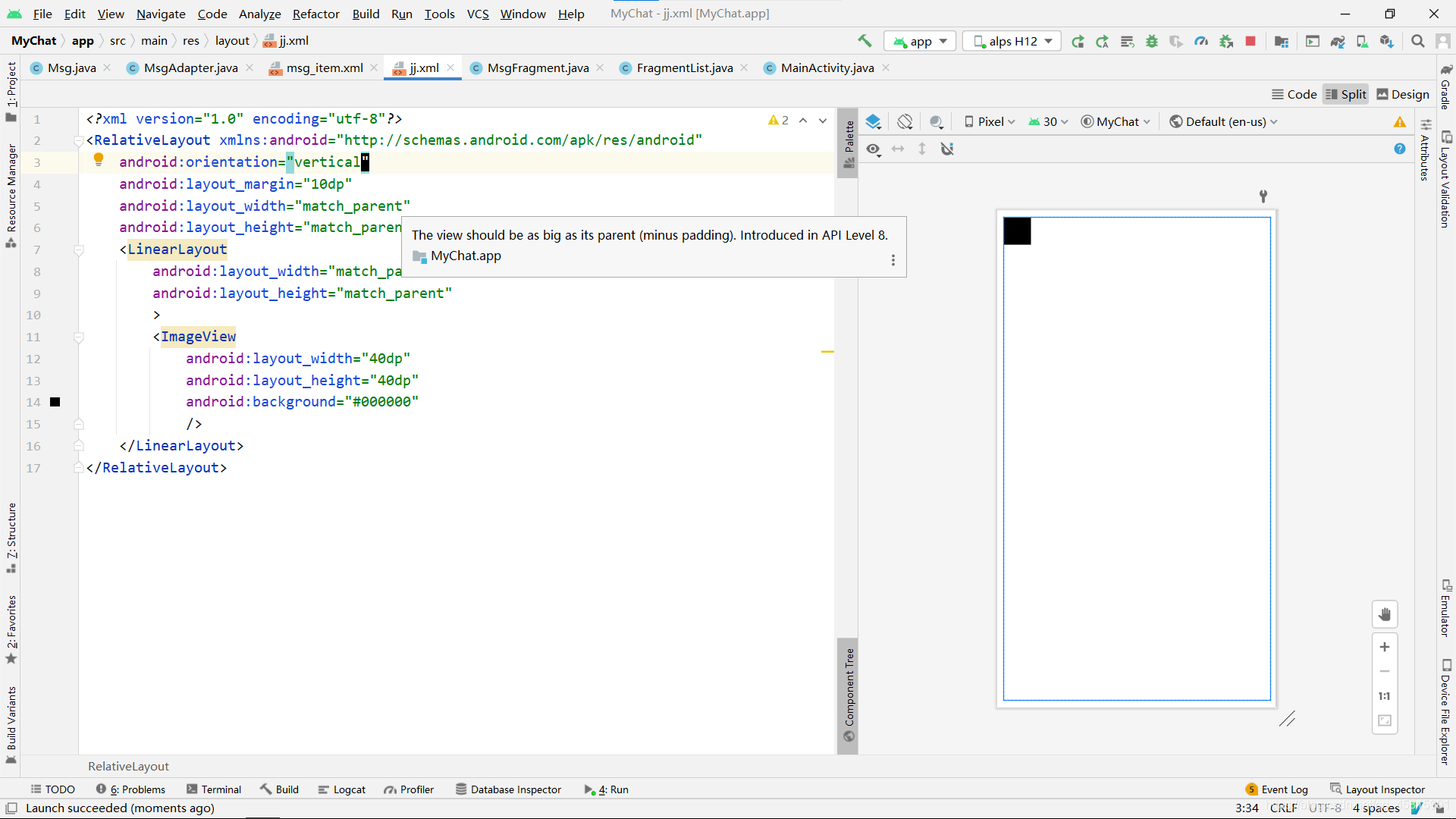Open the Analyze menu
Viewport: 1456px width, 819px height.
tap(259, 14)
